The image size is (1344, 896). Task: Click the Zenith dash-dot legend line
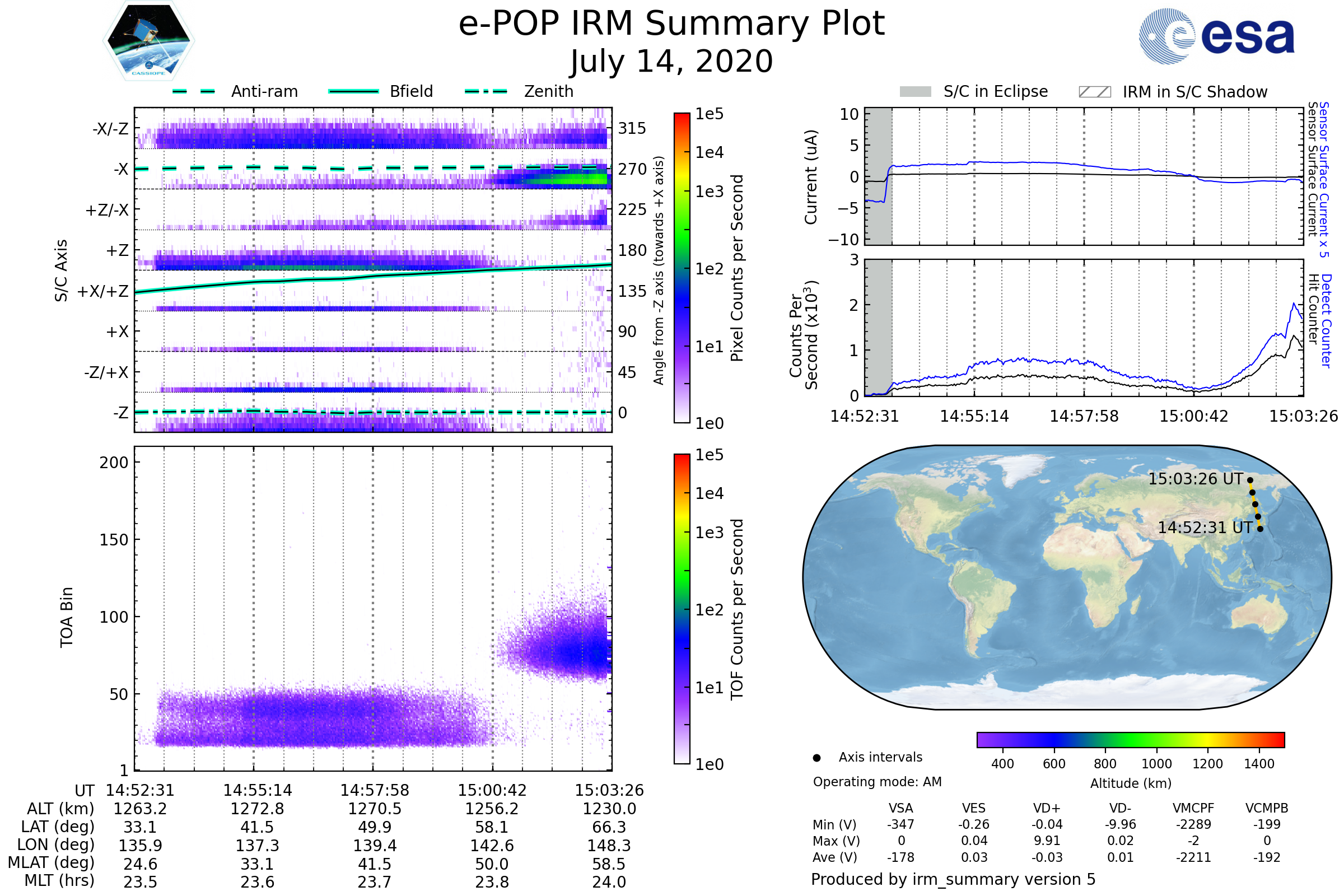pyautogui.click(x=486, y=91)
